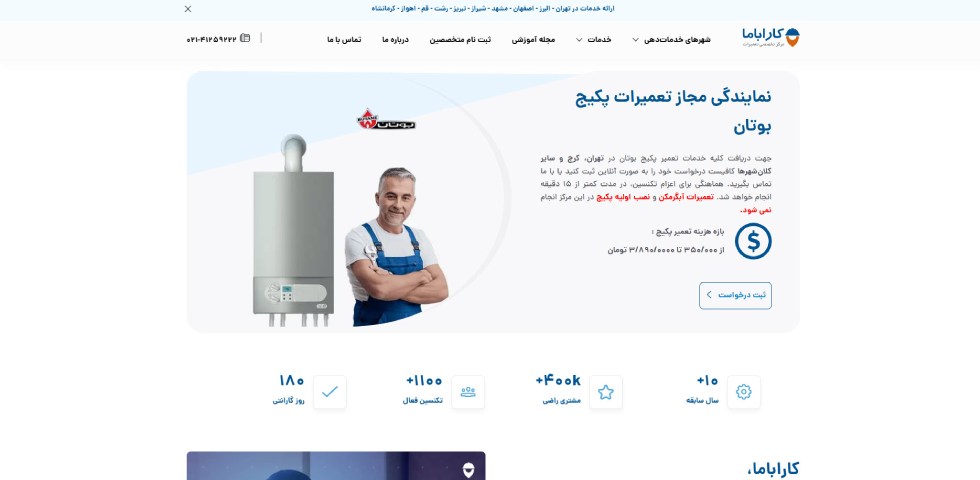Click the people icon for active technicians
The width and height of the screenshot is (980, 480).
468,392
